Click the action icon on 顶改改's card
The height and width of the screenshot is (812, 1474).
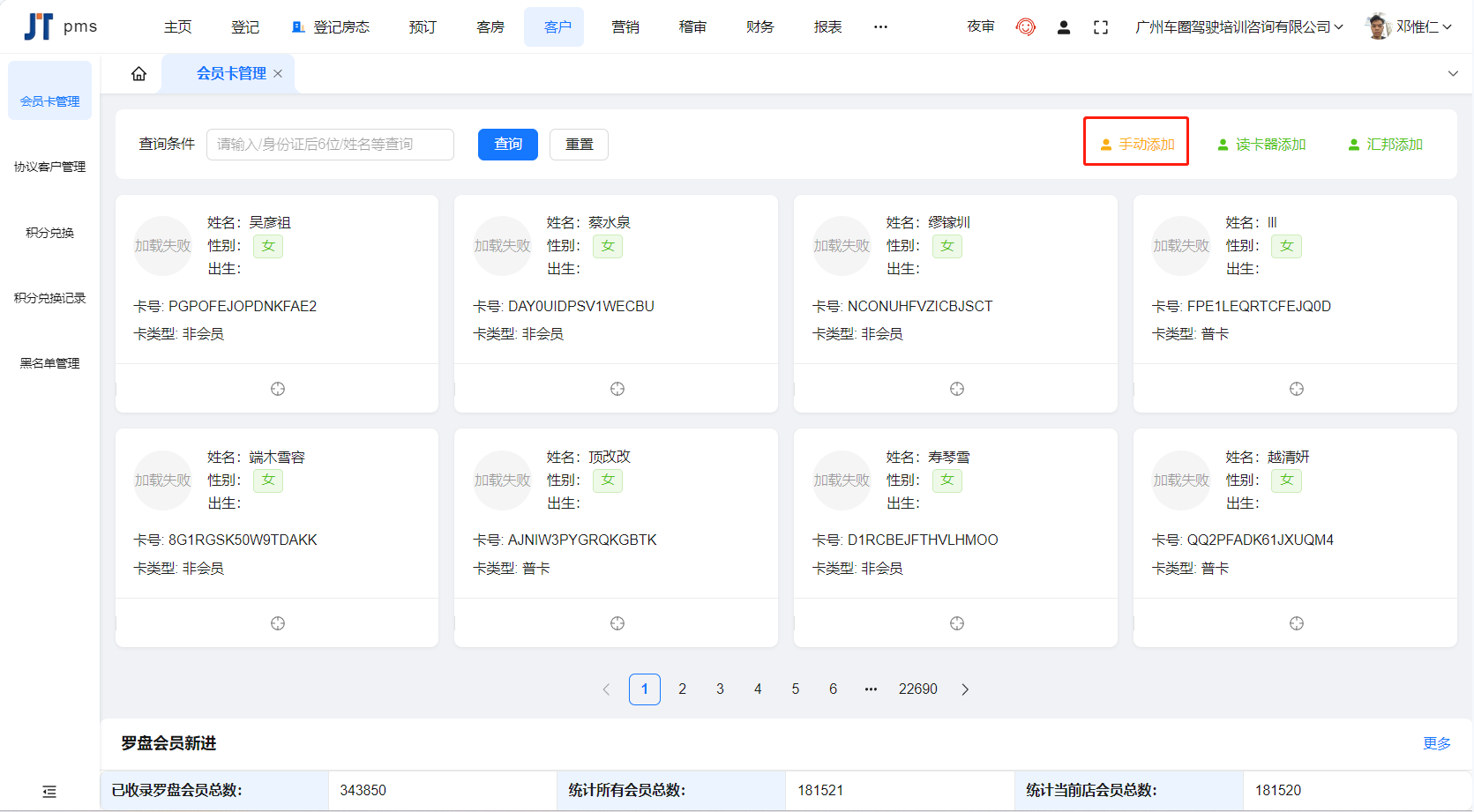(x=617, y=623)
